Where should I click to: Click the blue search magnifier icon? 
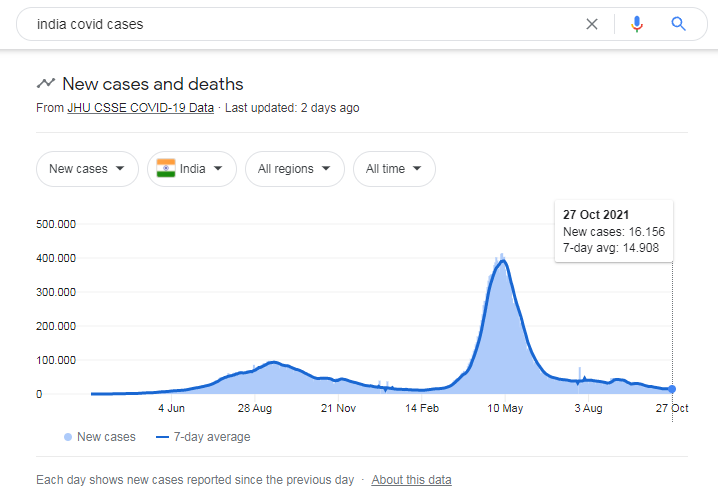click(x=679, y=24)
